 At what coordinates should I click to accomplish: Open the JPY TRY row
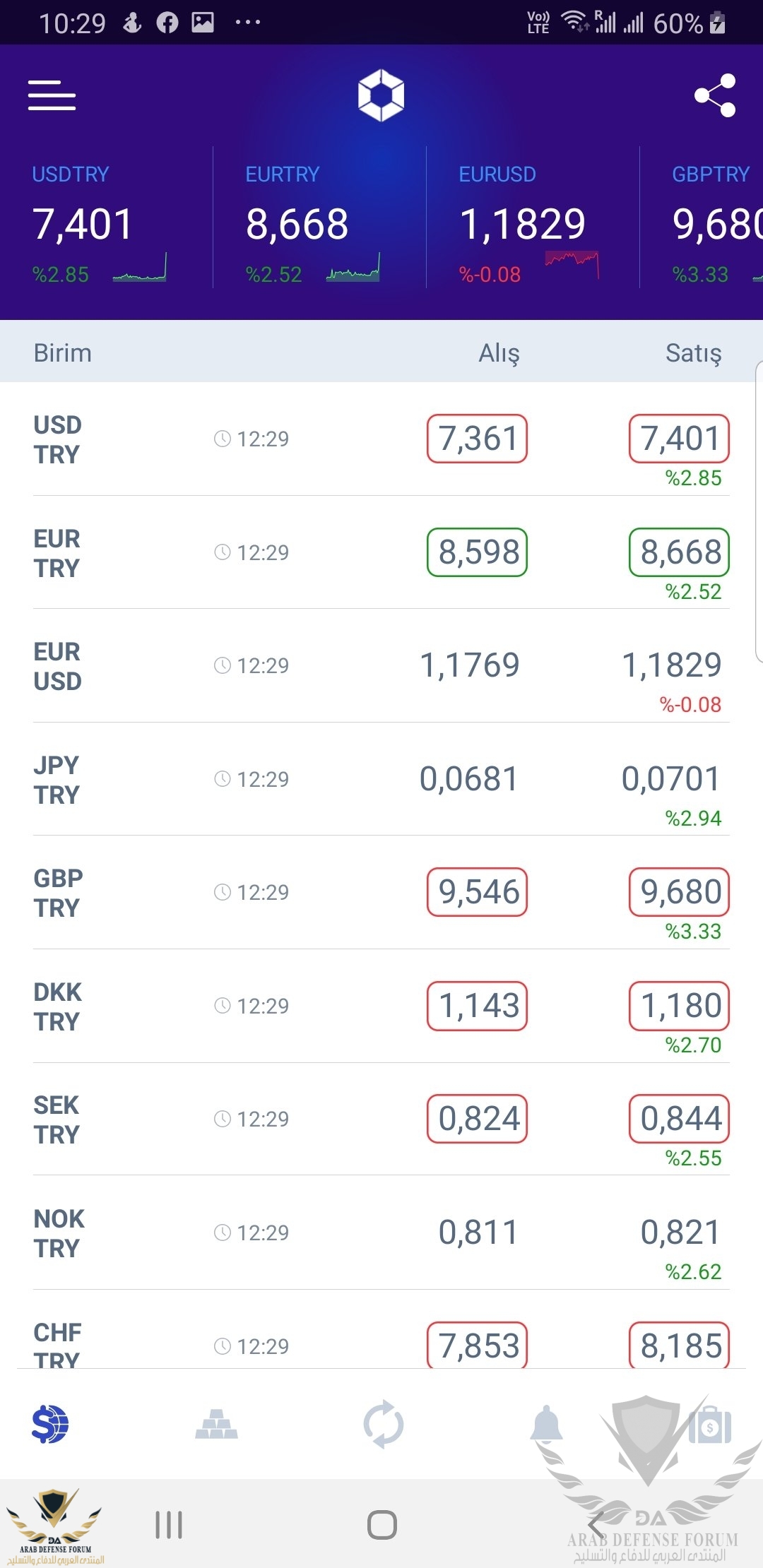[x=381, y=780]
